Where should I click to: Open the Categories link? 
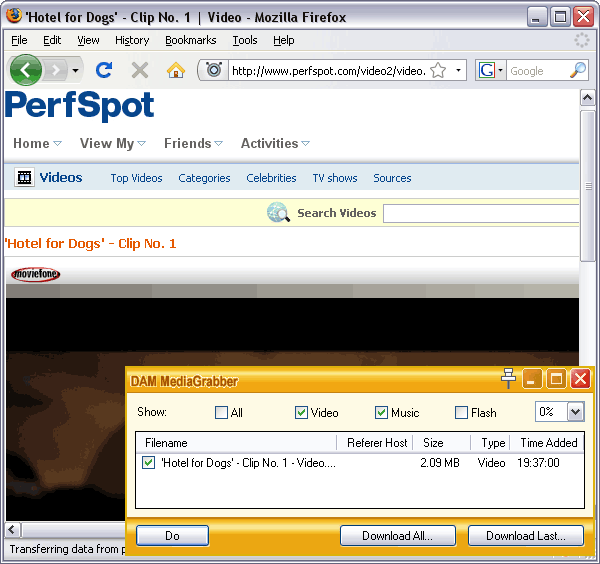tap(204, 178)
